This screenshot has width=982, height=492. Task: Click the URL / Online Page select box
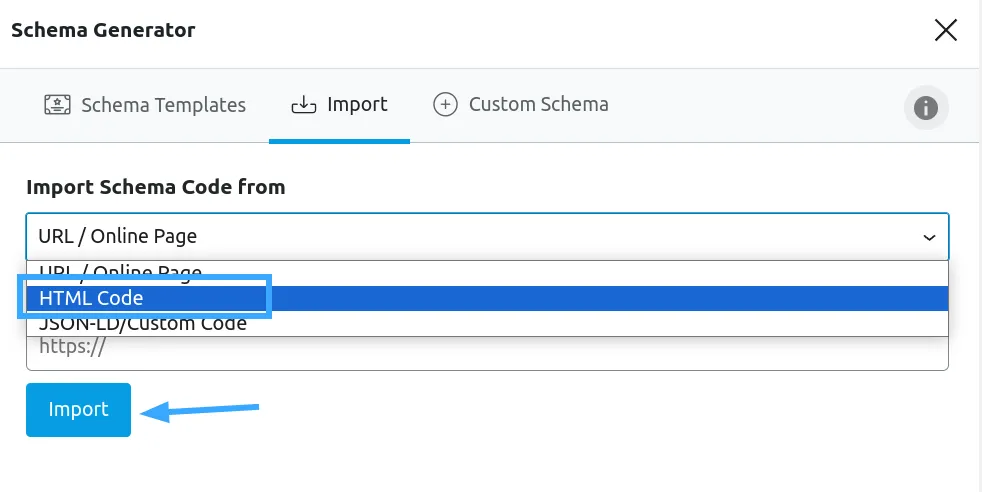pos(487,237)
